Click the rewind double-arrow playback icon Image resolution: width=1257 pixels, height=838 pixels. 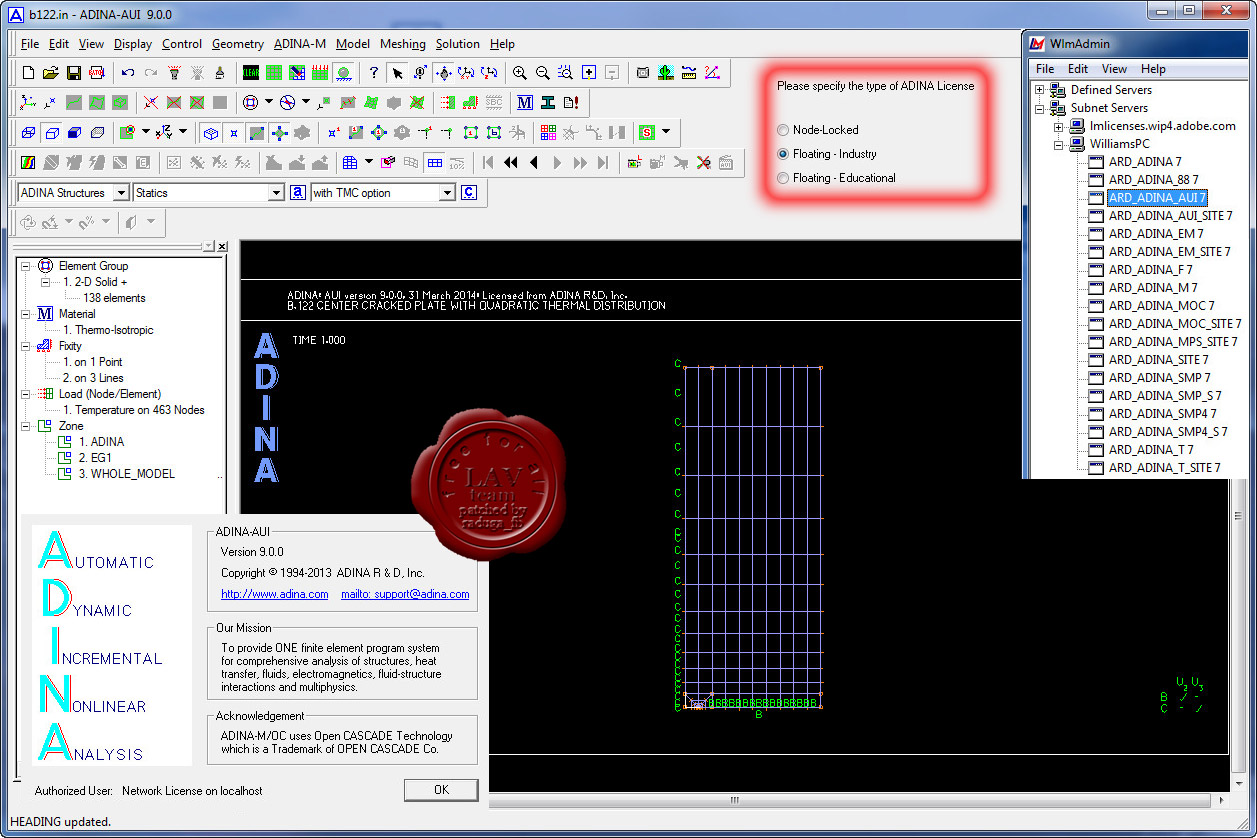(x=510, y=162)
